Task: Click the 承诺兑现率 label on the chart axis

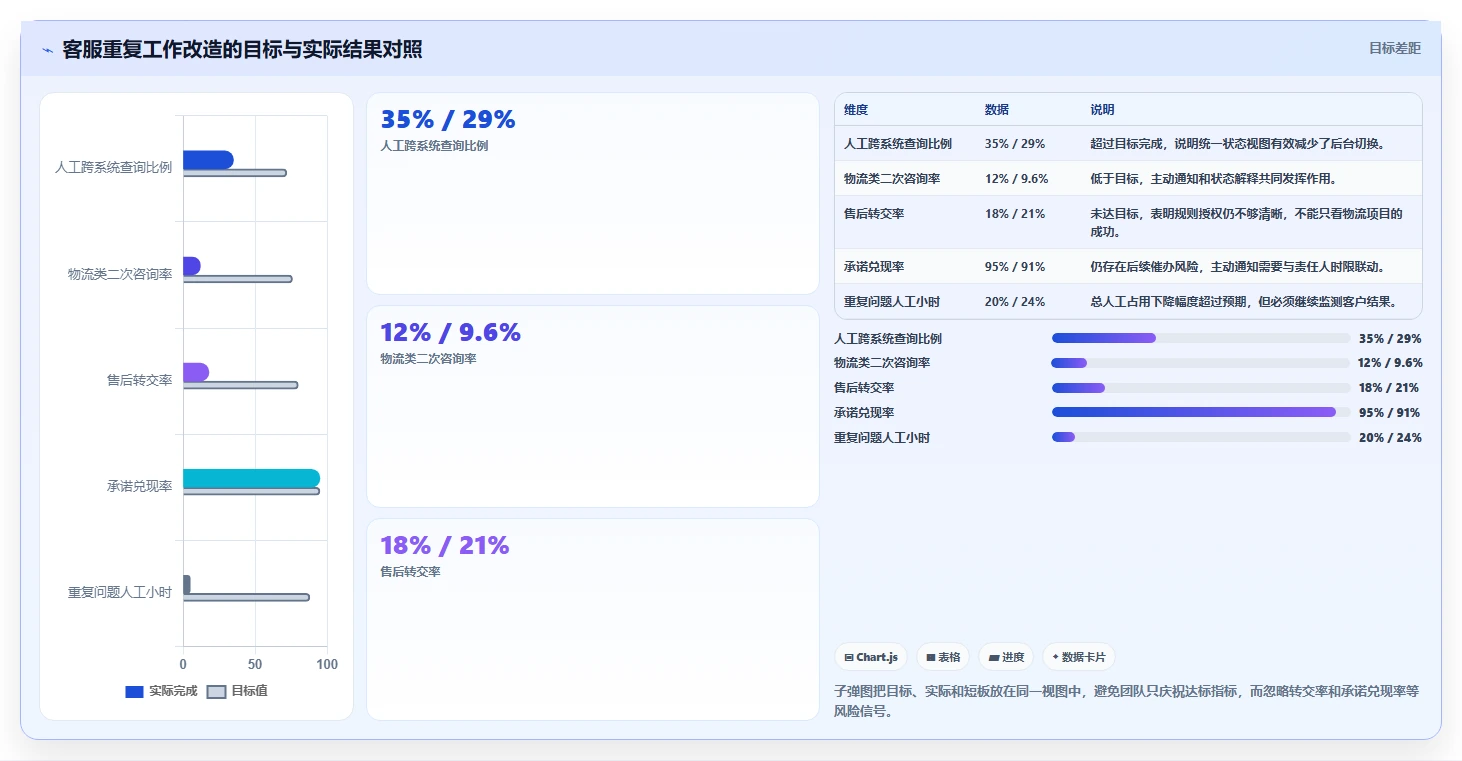Action: 140,487
